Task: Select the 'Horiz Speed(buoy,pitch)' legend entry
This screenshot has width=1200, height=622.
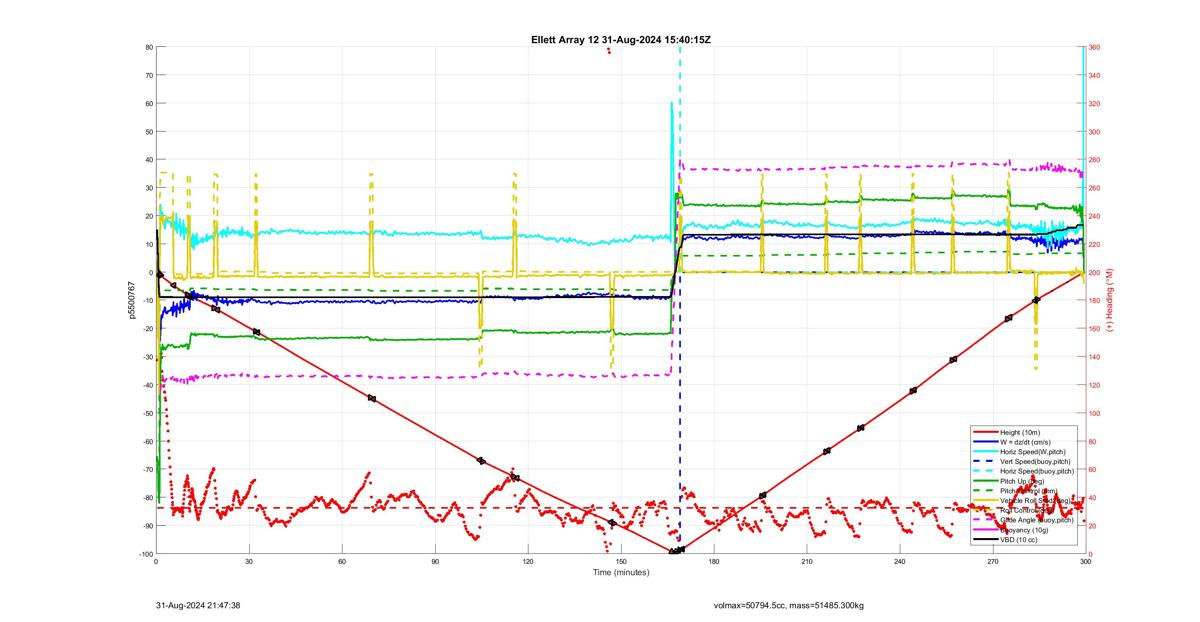Action: pos(1037,471)
